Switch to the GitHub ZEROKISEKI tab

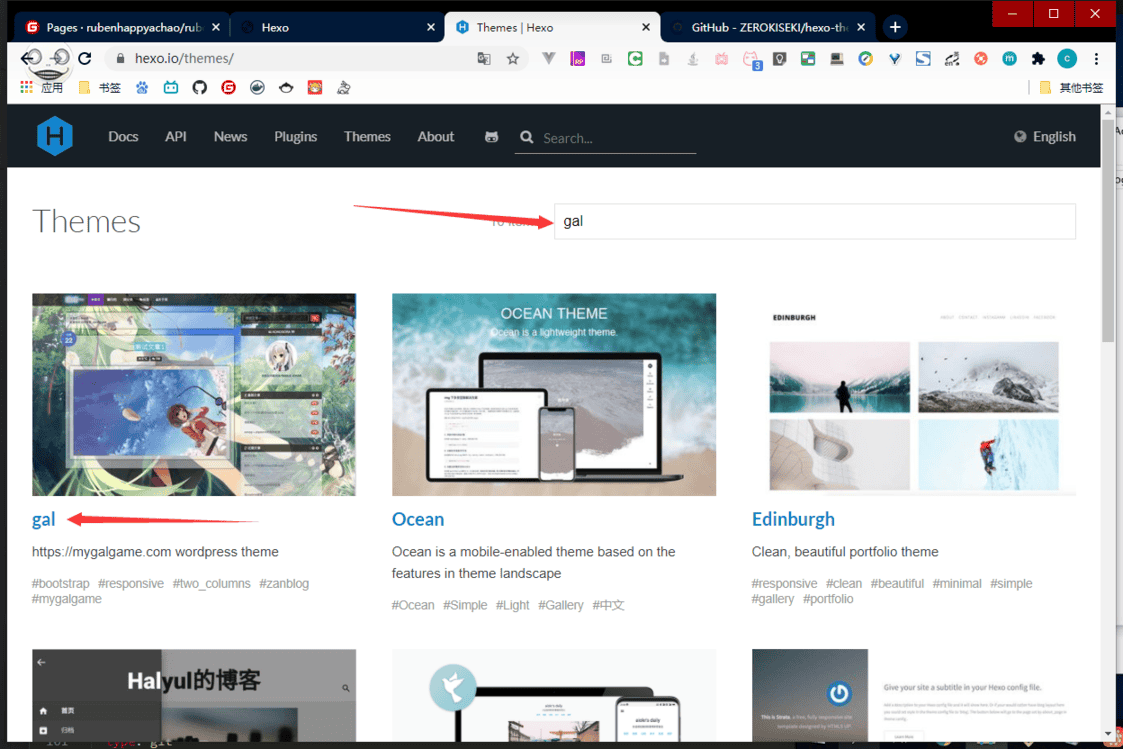tap(765, 27)
